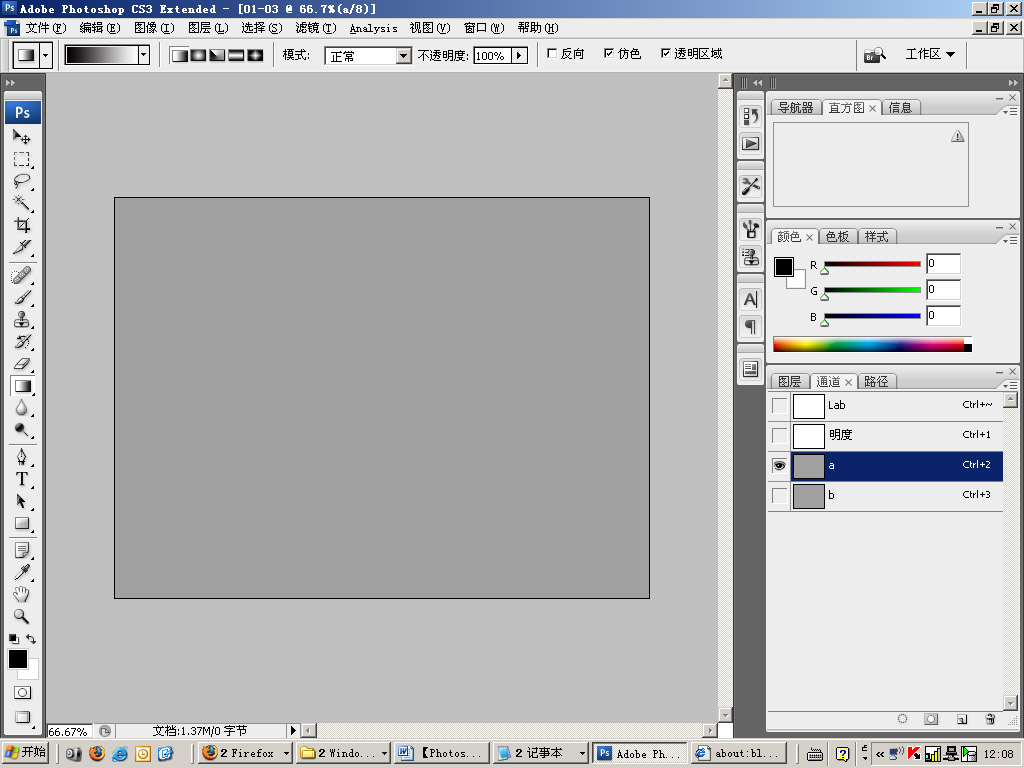Delete current channel trash icon
The height and width of the screenshot is (768, 1024).
990,719
